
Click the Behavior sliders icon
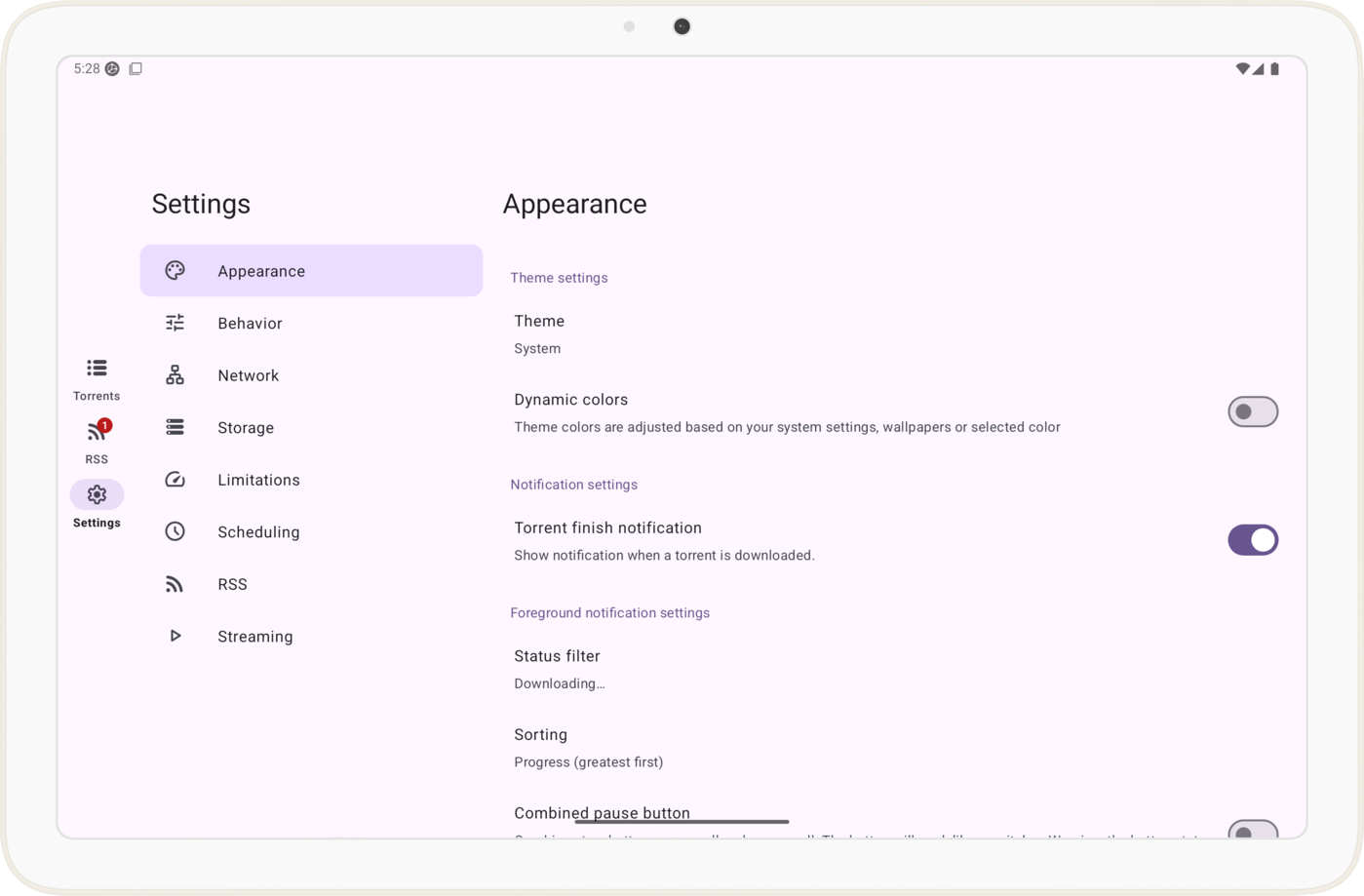tap(175, 323)
